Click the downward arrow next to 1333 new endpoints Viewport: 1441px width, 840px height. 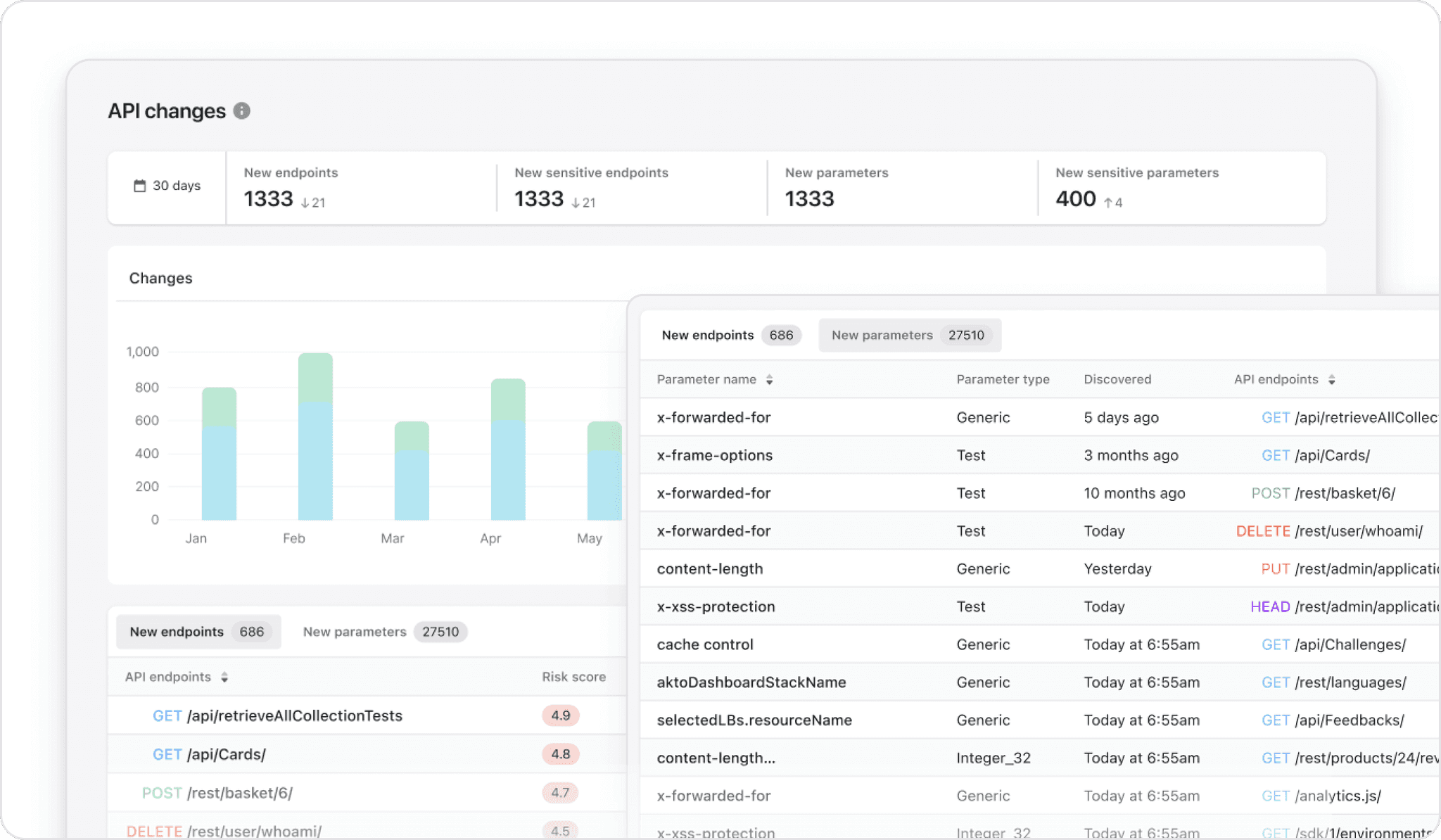[x=304, y=203]
